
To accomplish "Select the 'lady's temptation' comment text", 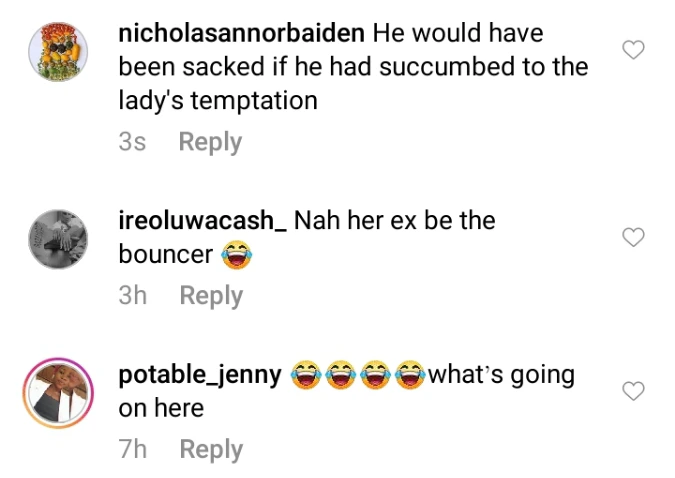I will point(218,100).
